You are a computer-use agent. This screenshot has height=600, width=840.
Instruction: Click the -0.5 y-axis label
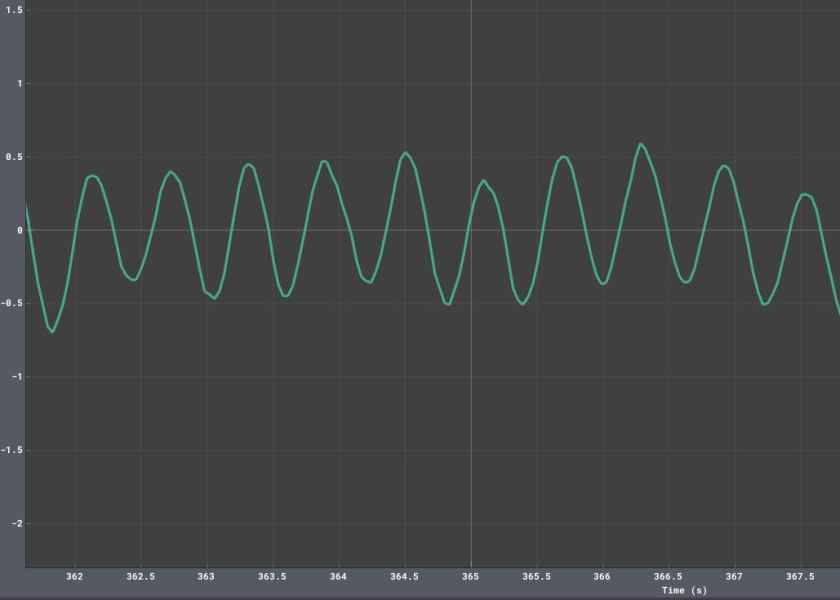pyautogui.click(x=12, y=303)
